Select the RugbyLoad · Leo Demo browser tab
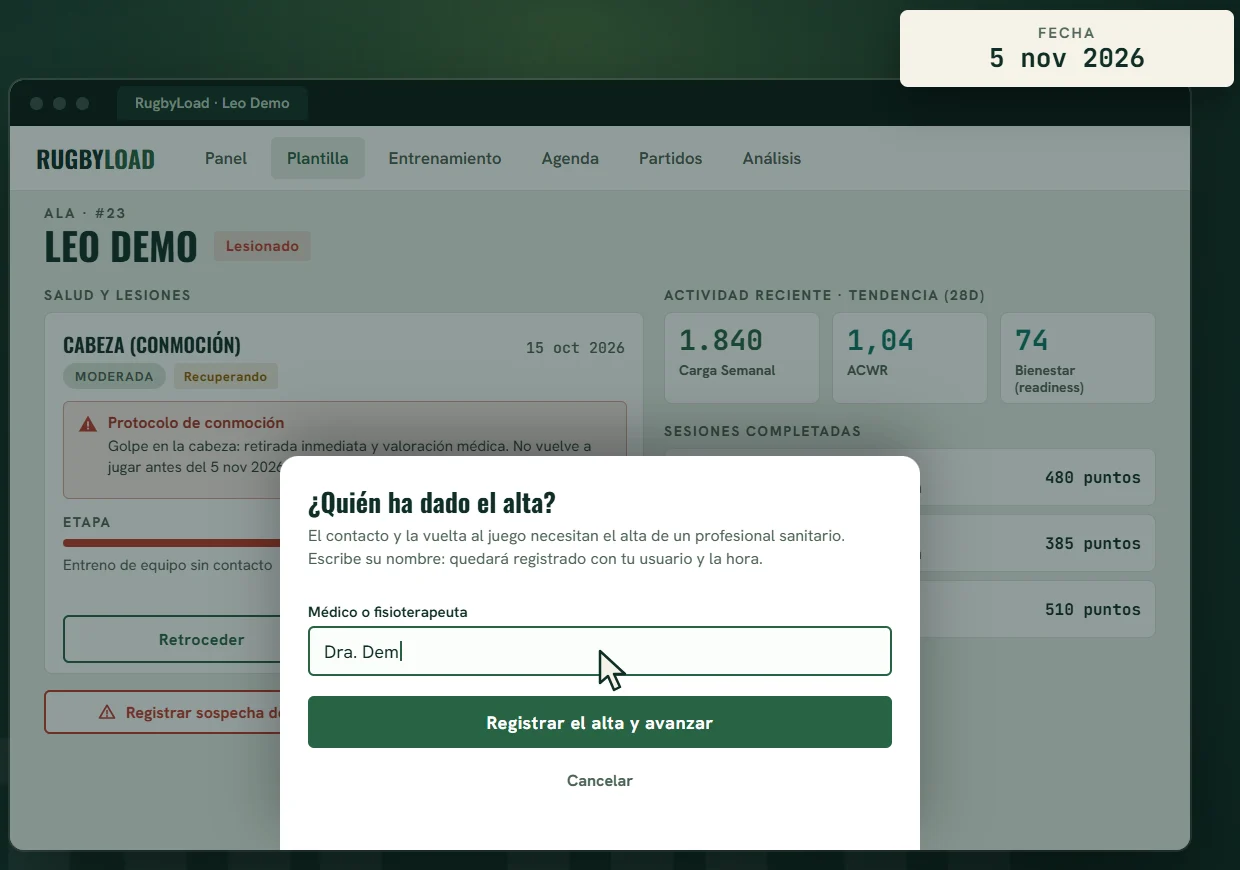This screenshot has width=1240, height=870. (212, 103)
